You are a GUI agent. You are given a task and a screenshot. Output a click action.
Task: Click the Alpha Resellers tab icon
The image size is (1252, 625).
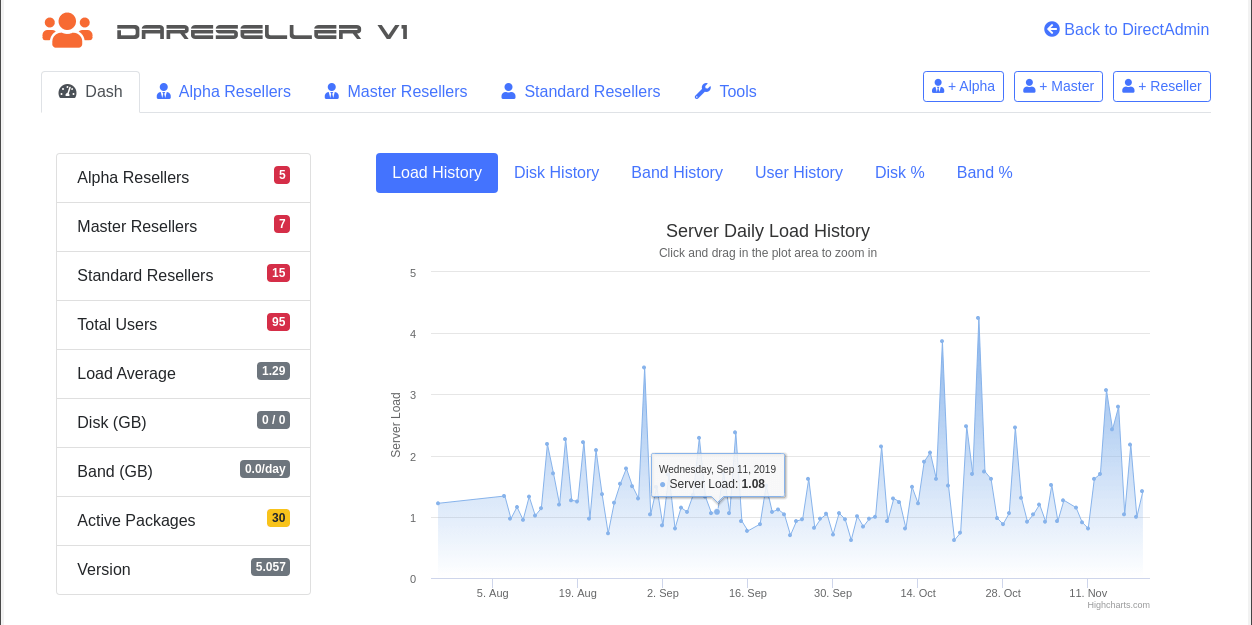[x=164, y=91]
